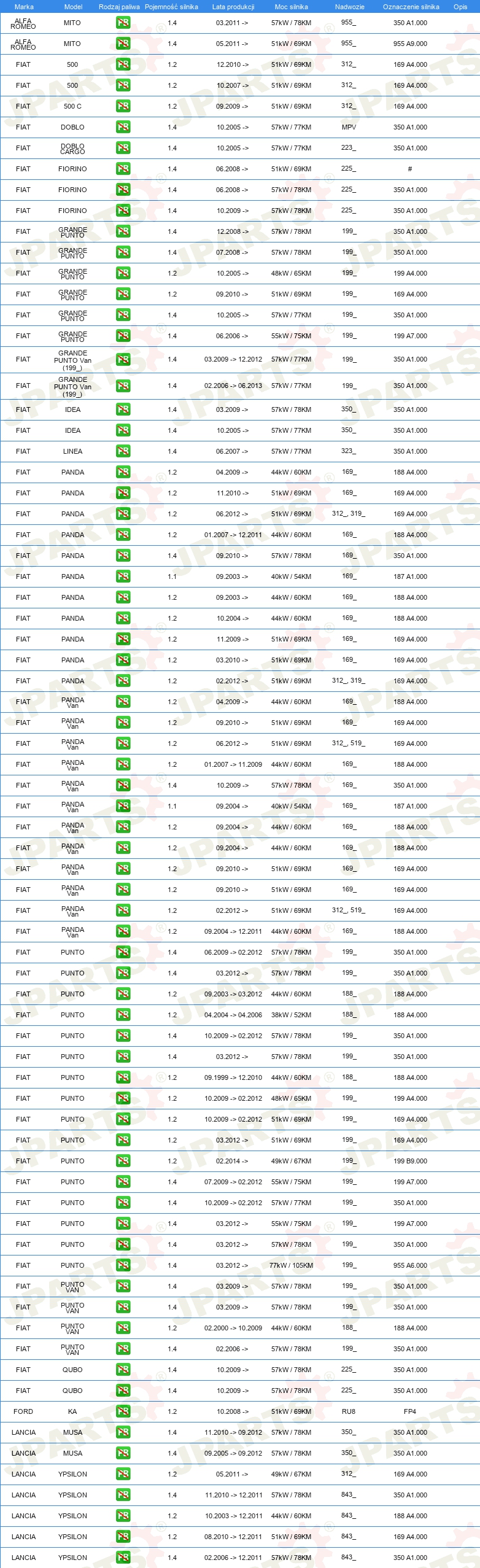Image resolution: width=480 pixels, height=1568 pixels.
Task: Click the 'Nadwozie' column header
Action: pyautogui.click(x=350, y=7)
